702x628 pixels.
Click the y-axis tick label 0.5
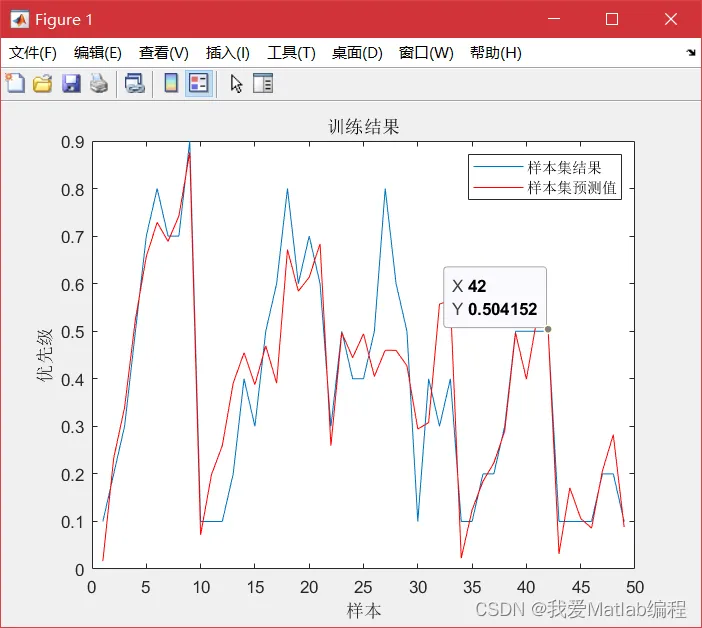click(73, 332)
